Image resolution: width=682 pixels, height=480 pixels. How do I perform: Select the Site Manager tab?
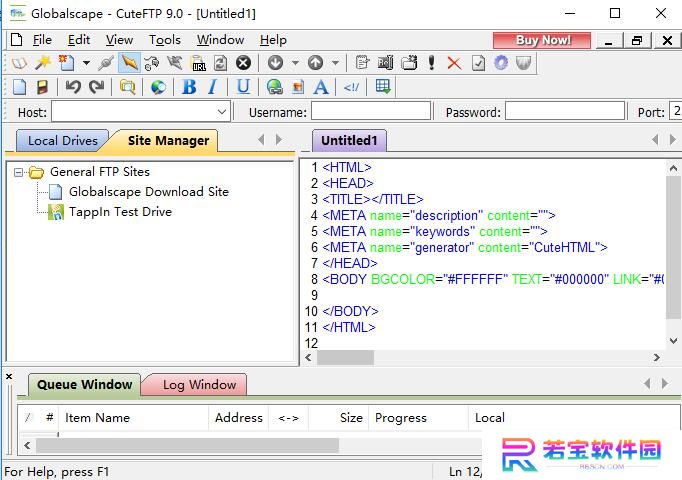click(x=168, y=140)
